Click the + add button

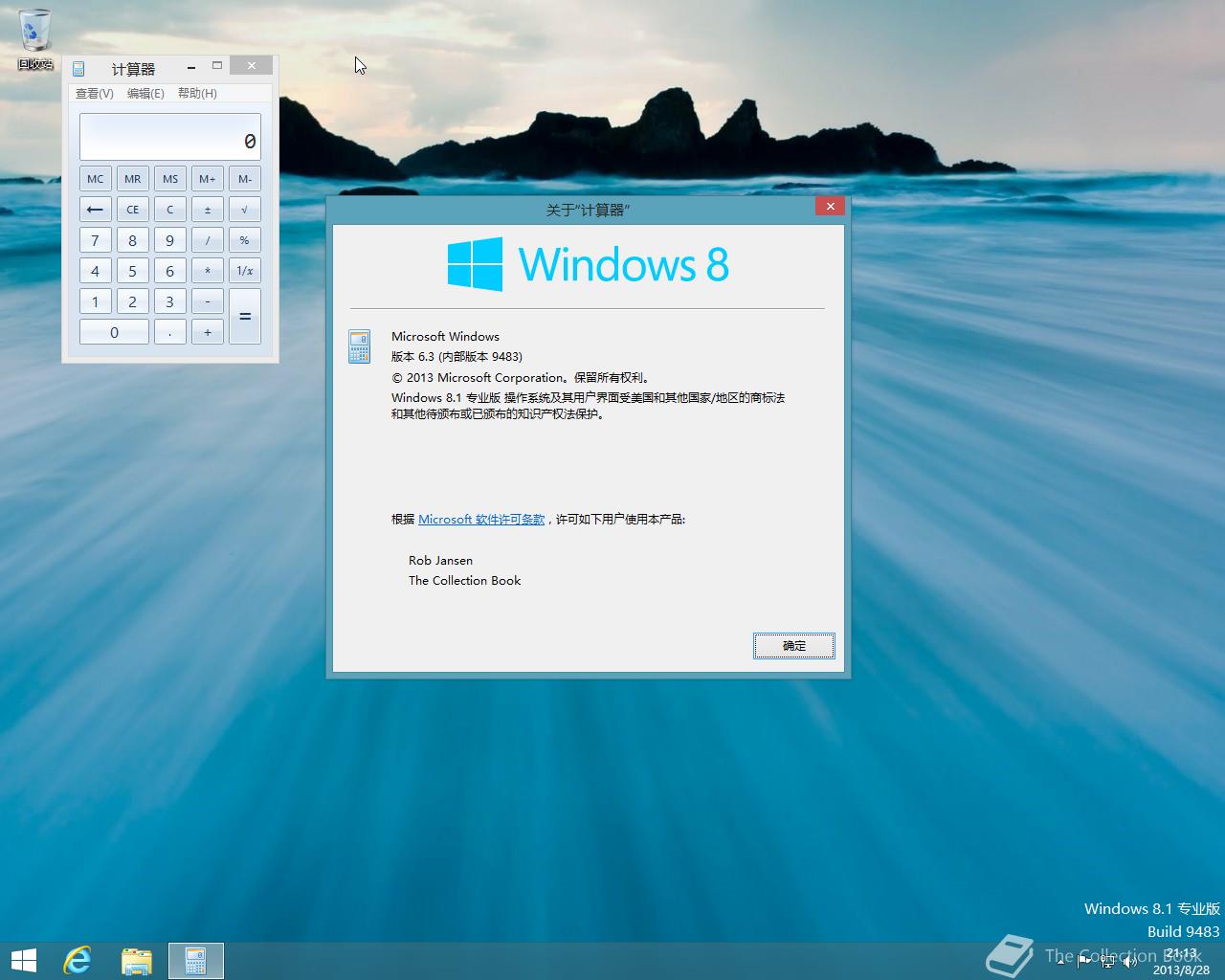(208, 332)
